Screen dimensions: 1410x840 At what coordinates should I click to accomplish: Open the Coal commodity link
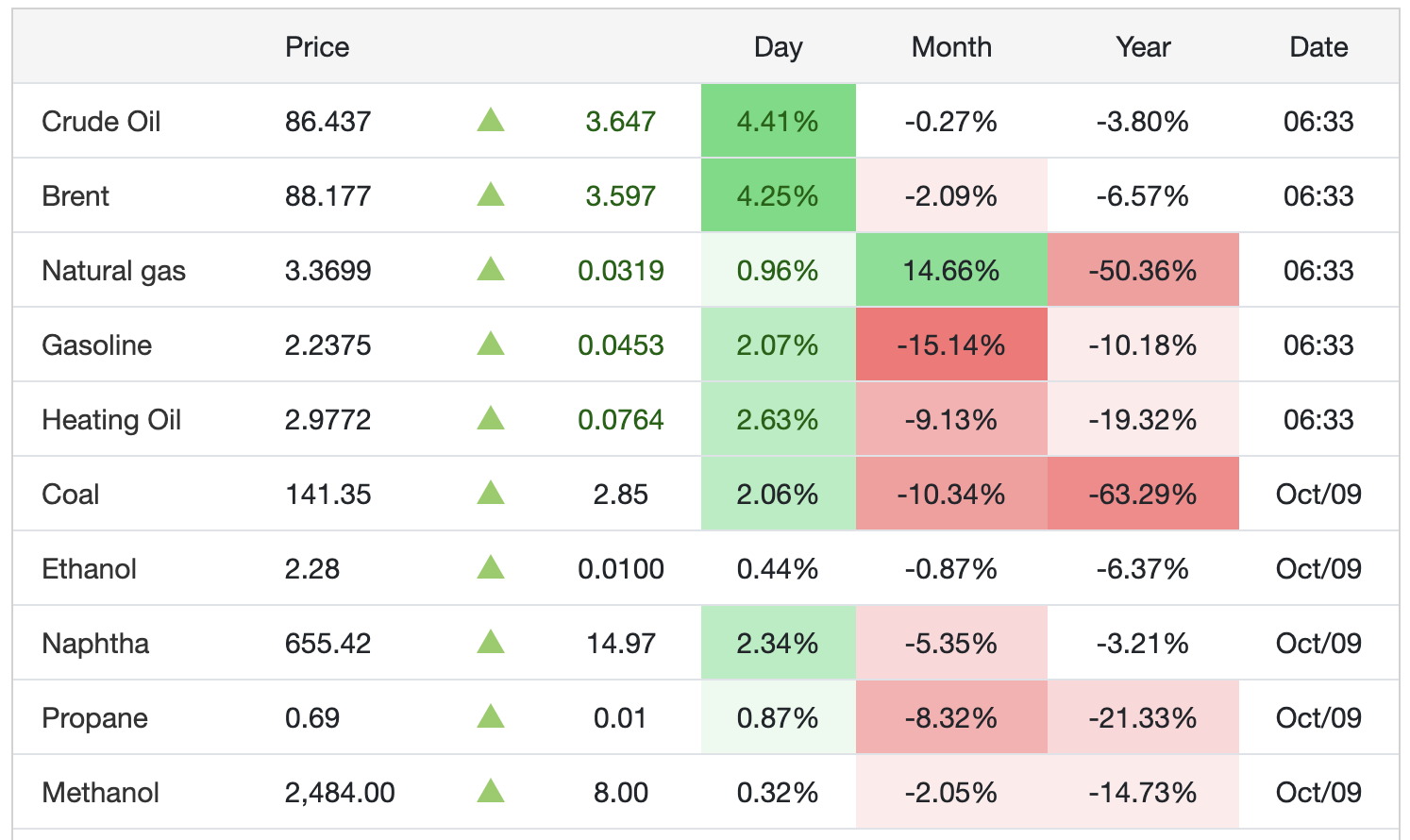pyautogui.click(x=71, y=495)
